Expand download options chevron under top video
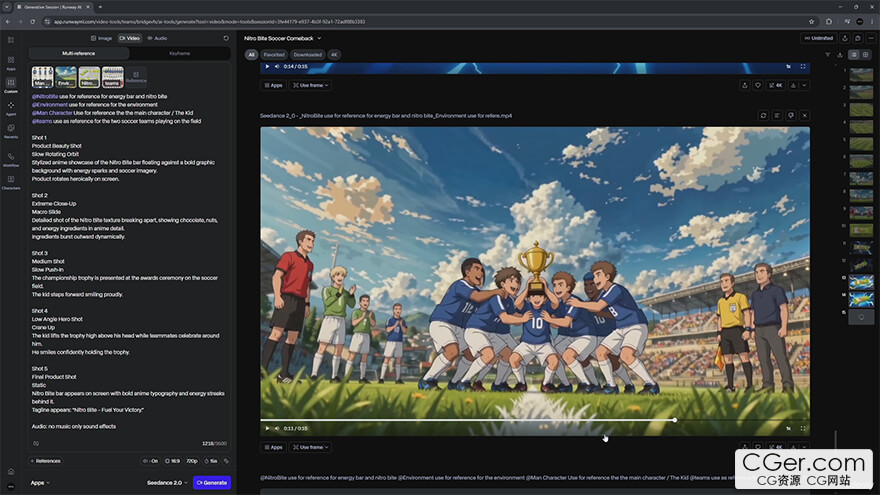 [x=804, y=85]
